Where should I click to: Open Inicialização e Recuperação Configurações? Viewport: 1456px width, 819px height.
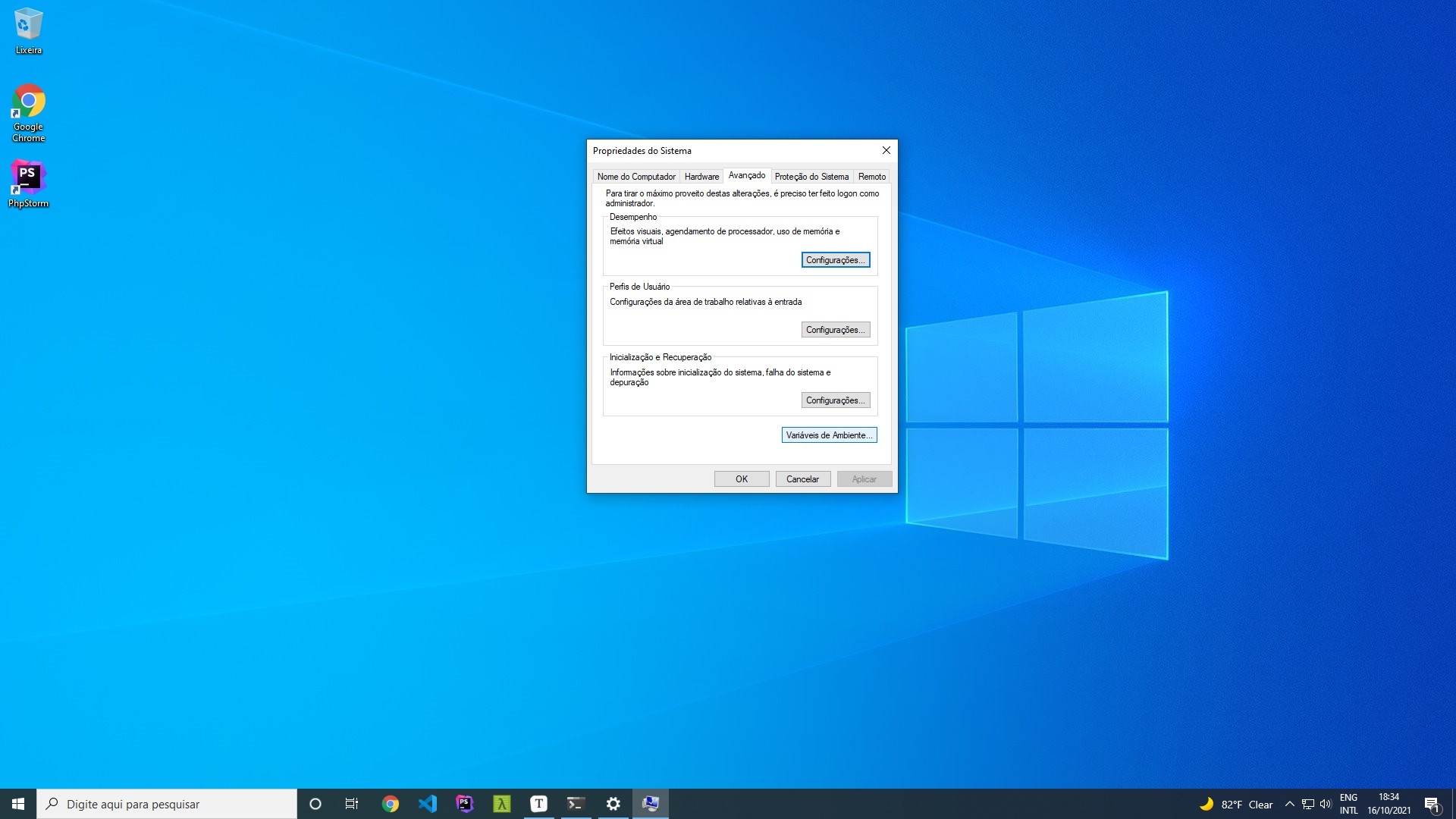click(x=835, y=400)
